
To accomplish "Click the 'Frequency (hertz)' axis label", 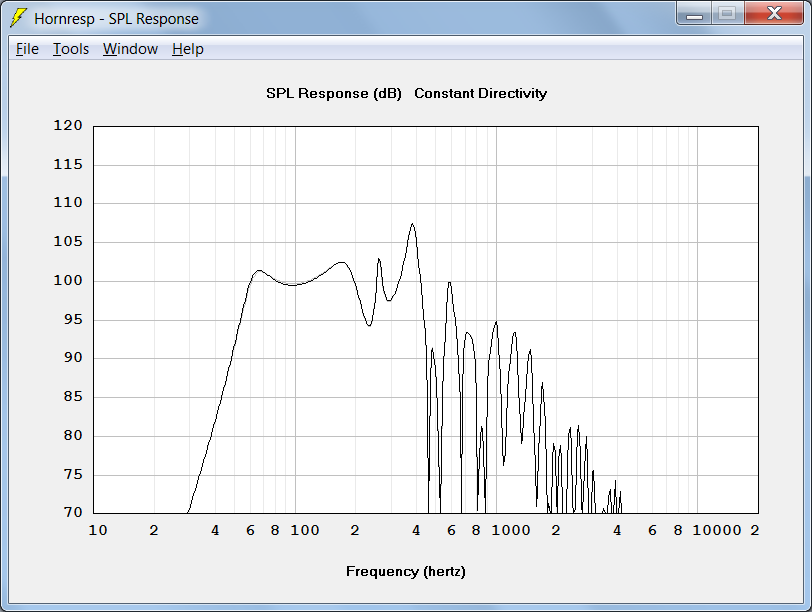I will [x=406, y=572].
